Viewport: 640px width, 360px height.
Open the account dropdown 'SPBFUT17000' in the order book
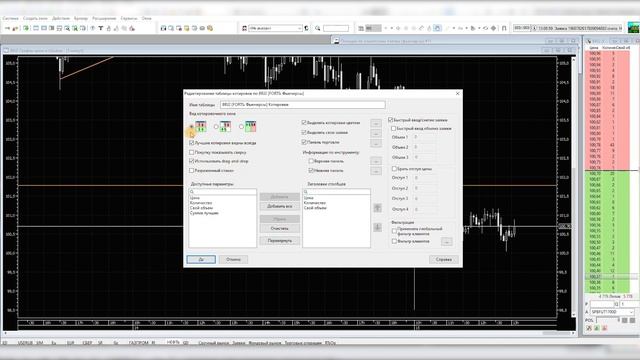[613, 312]
